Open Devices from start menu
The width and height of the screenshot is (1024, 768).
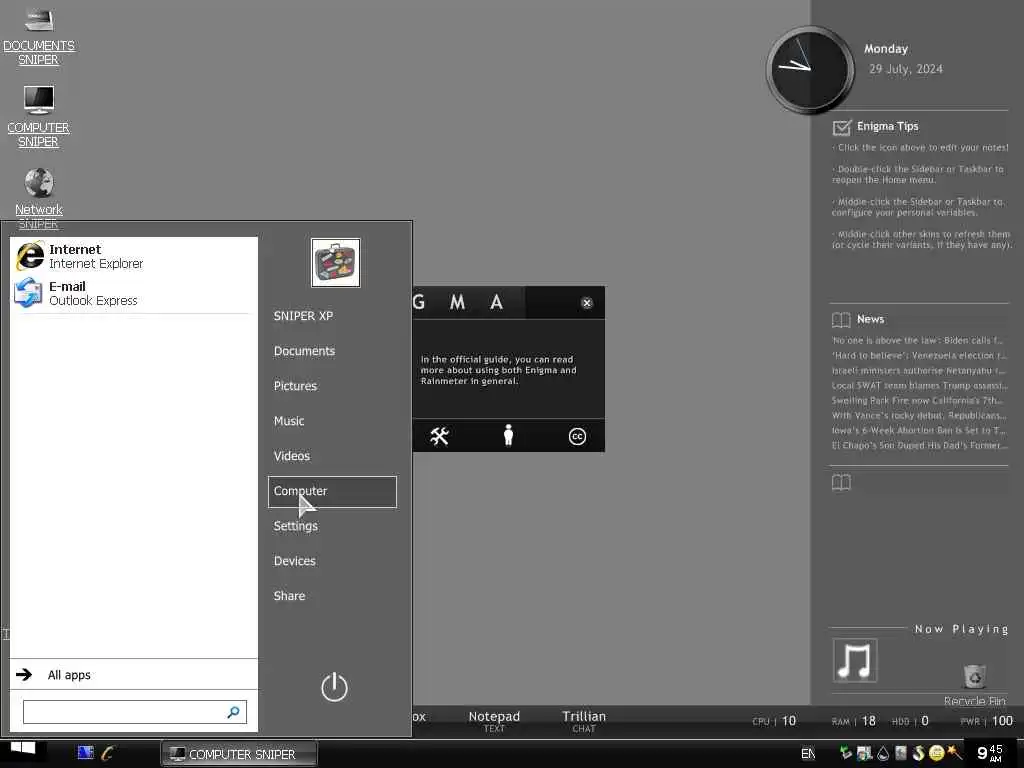pyautogui.click(x=295, y=561)
